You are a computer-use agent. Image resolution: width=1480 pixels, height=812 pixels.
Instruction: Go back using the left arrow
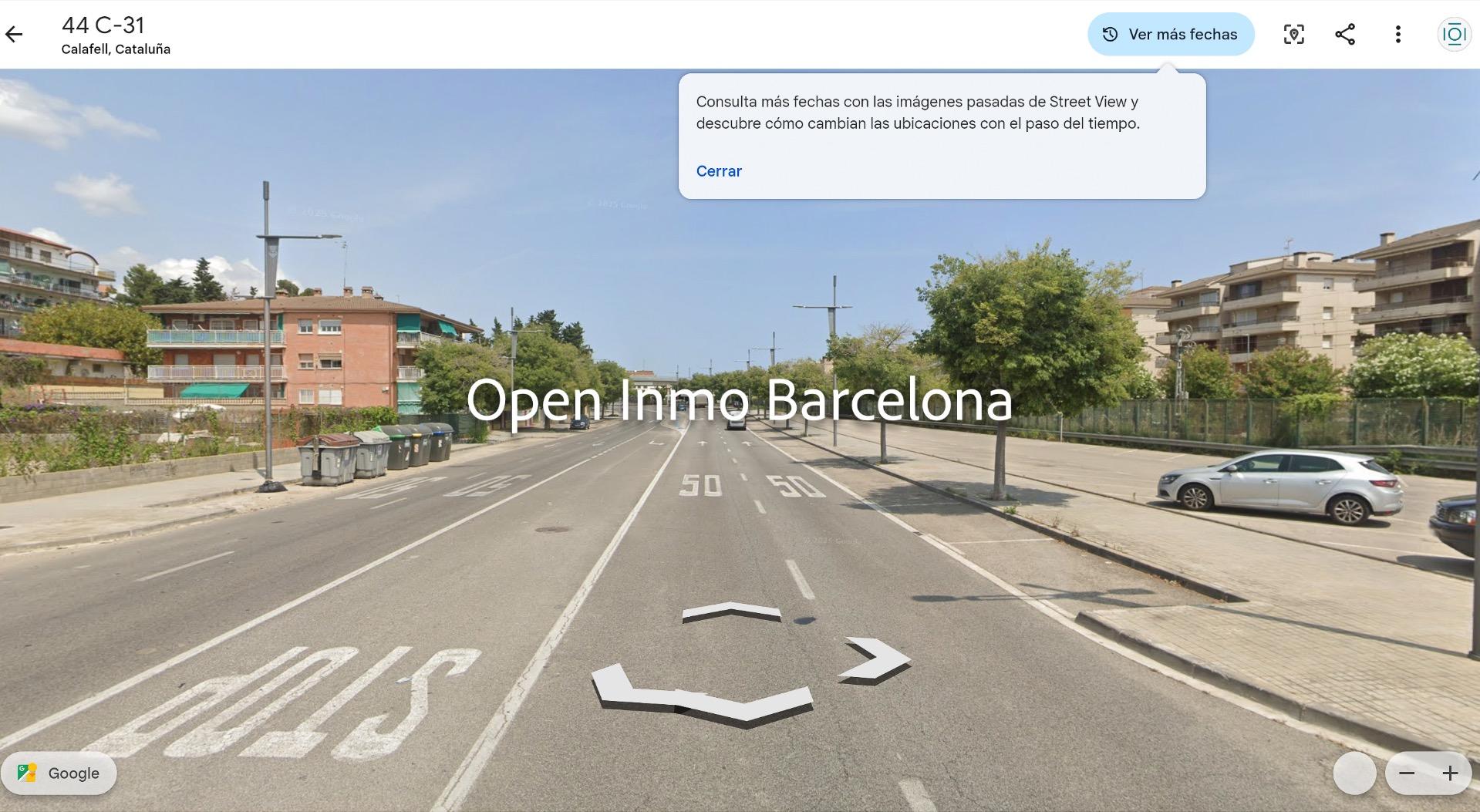(14, 34)
